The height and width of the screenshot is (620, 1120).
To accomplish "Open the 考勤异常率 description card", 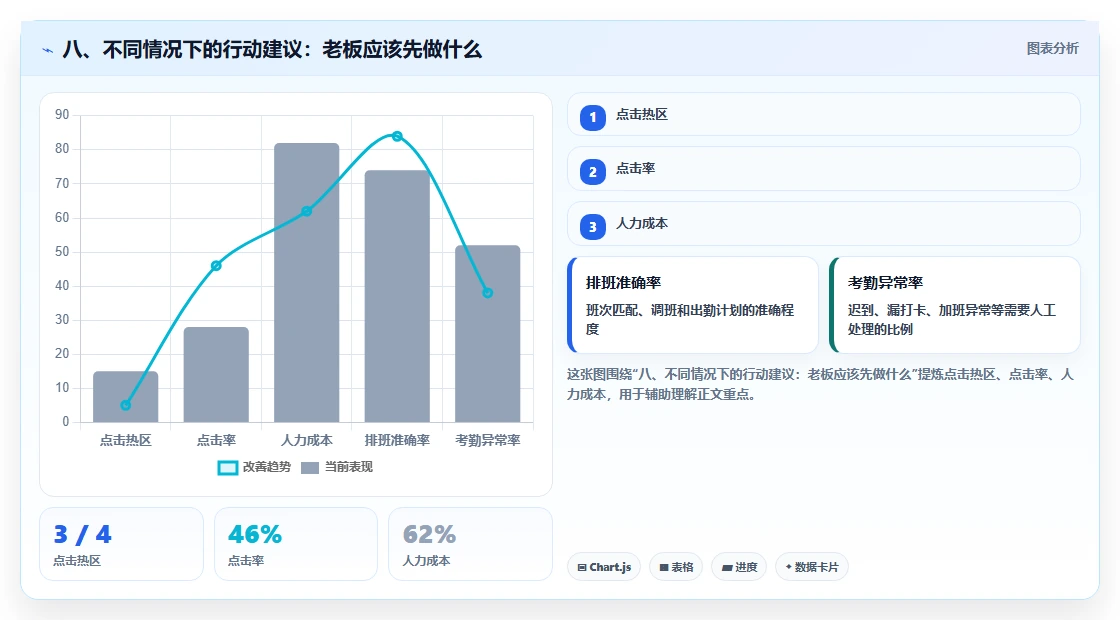I will point(955,305).
